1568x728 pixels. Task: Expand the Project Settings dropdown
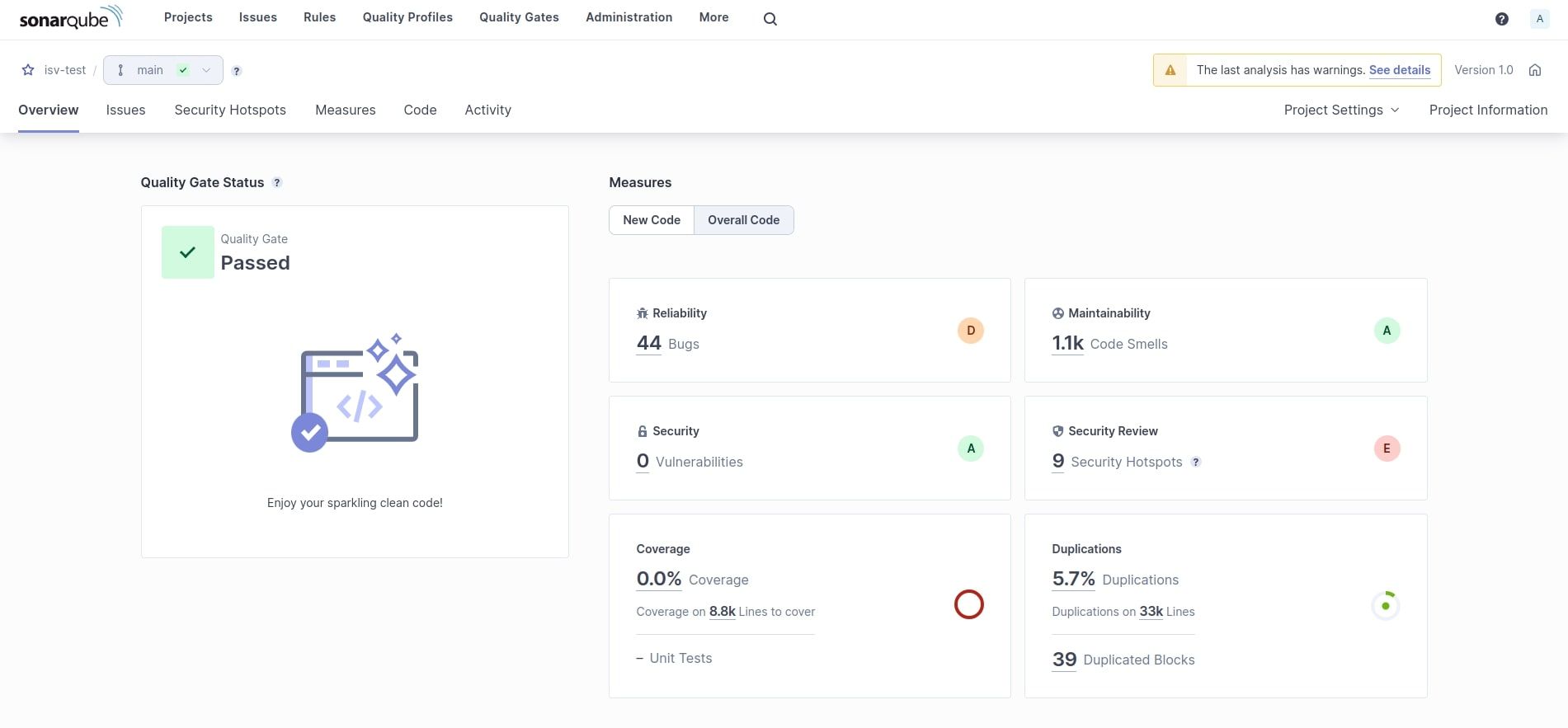[x=1341, y=110]
